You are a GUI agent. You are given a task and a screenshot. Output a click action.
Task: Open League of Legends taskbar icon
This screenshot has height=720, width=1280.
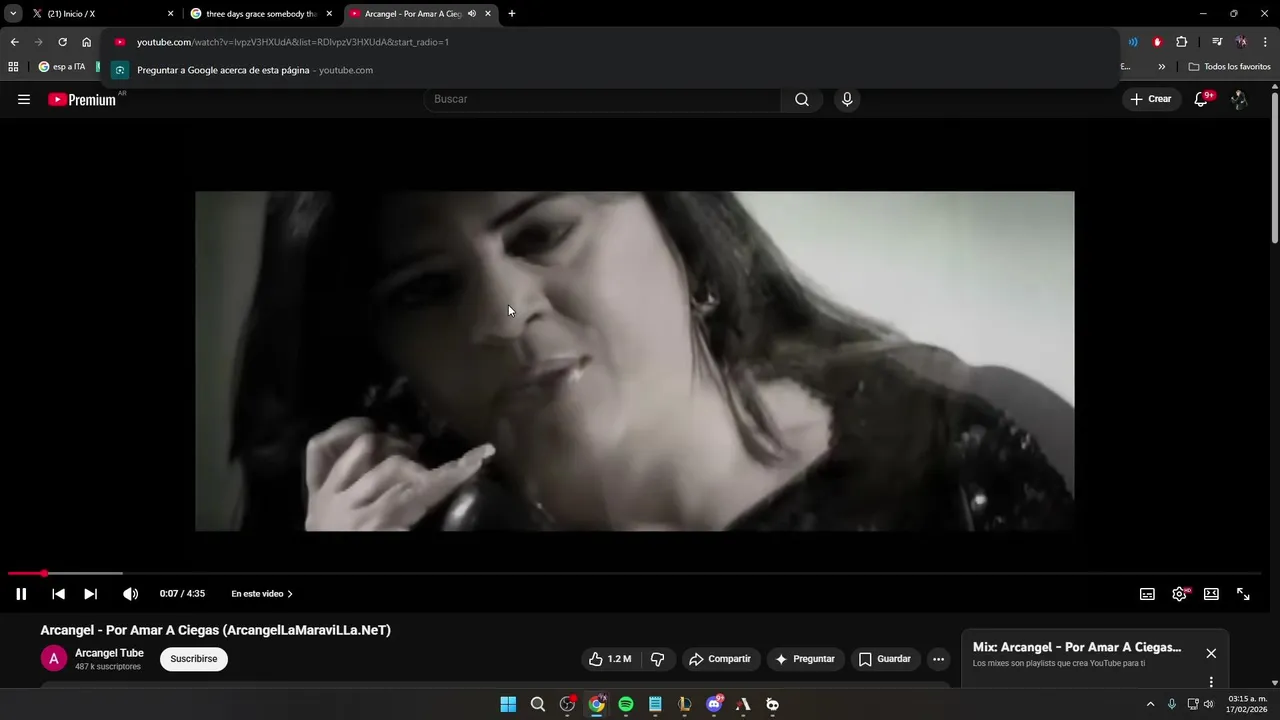point(685,704)
